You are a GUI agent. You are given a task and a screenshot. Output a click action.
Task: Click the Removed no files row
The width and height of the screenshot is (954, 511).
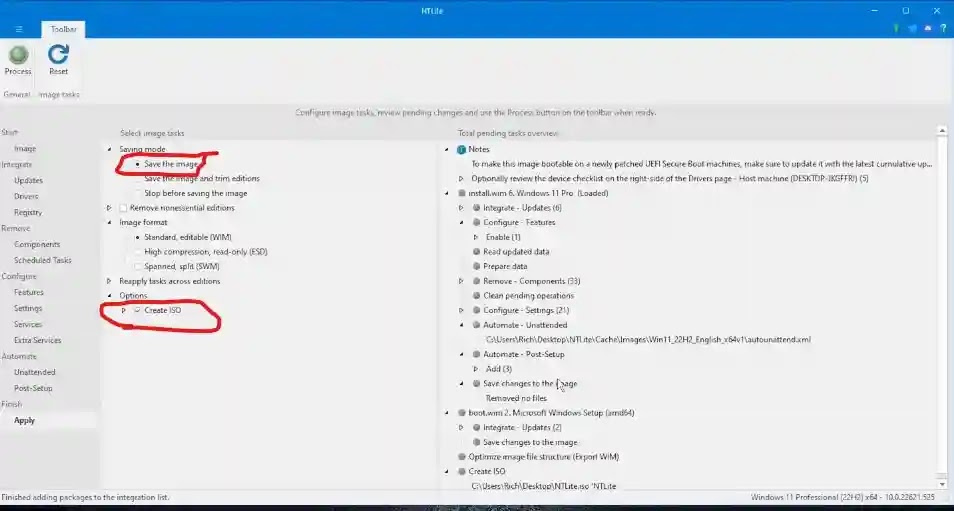point(516,398)
